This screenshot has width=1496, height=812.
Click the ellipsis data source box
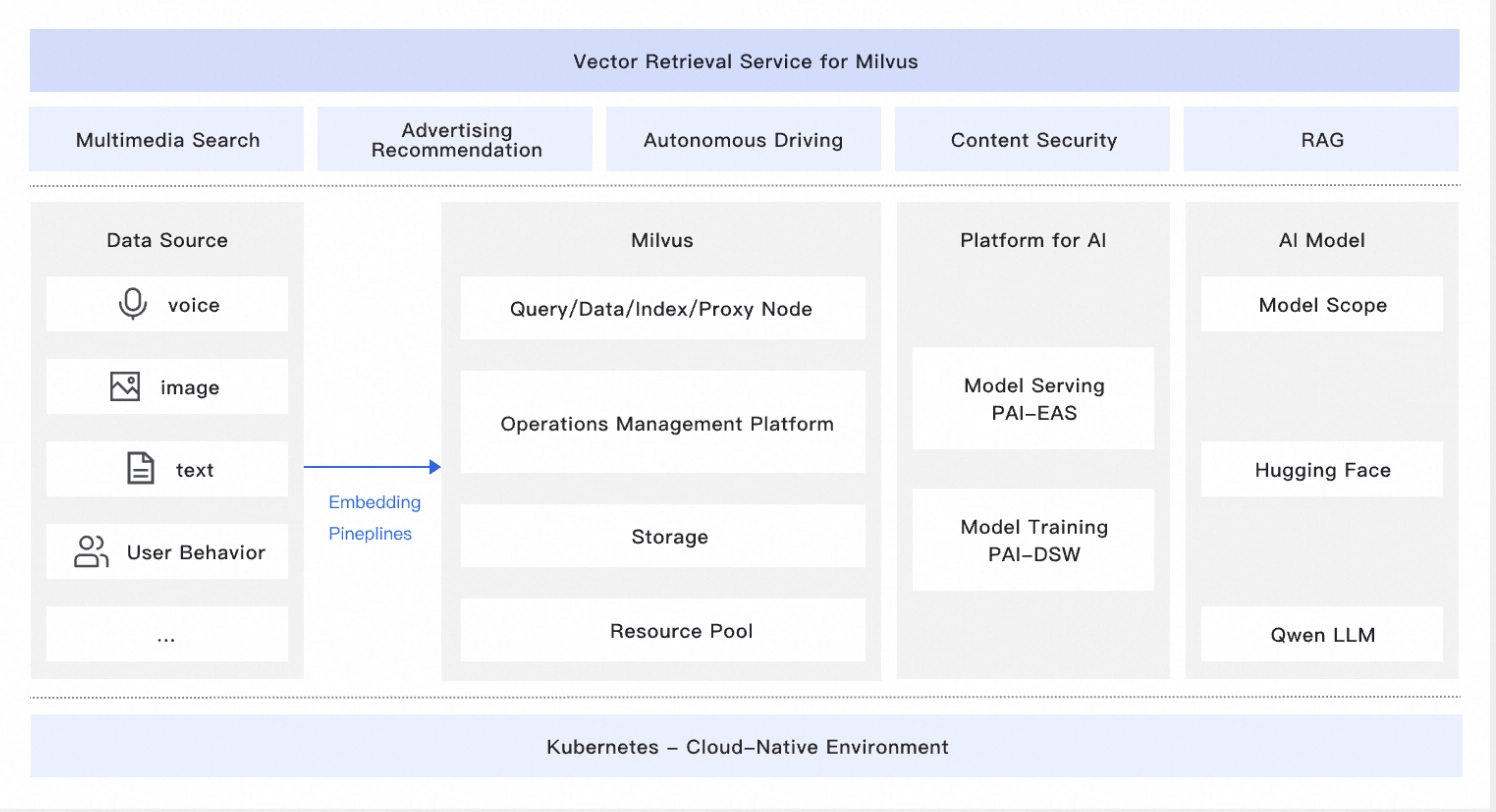coord(167,634)
